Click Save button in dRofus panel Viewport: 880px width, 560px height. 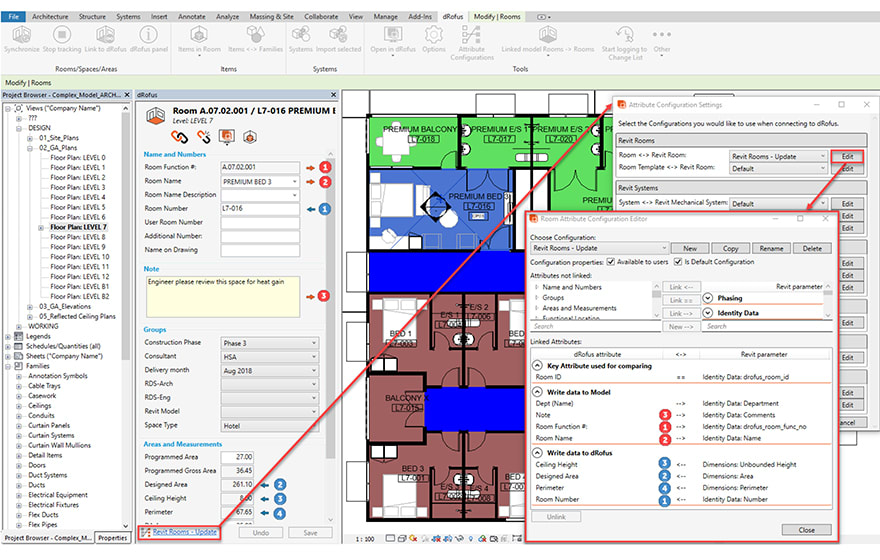click(x=310, y=533)
